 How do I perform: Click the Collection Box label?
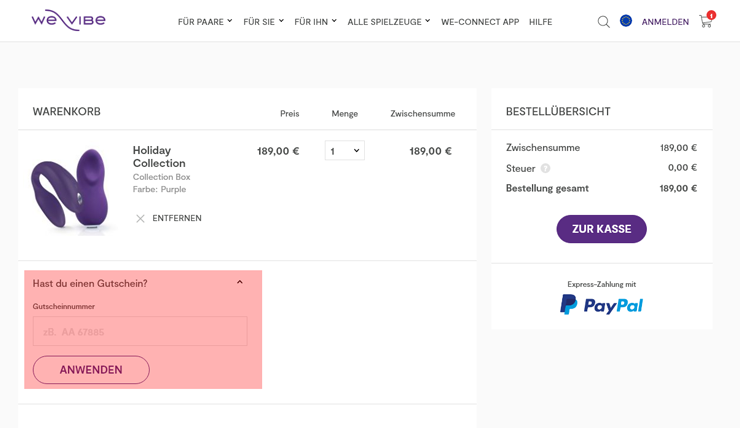161,177
